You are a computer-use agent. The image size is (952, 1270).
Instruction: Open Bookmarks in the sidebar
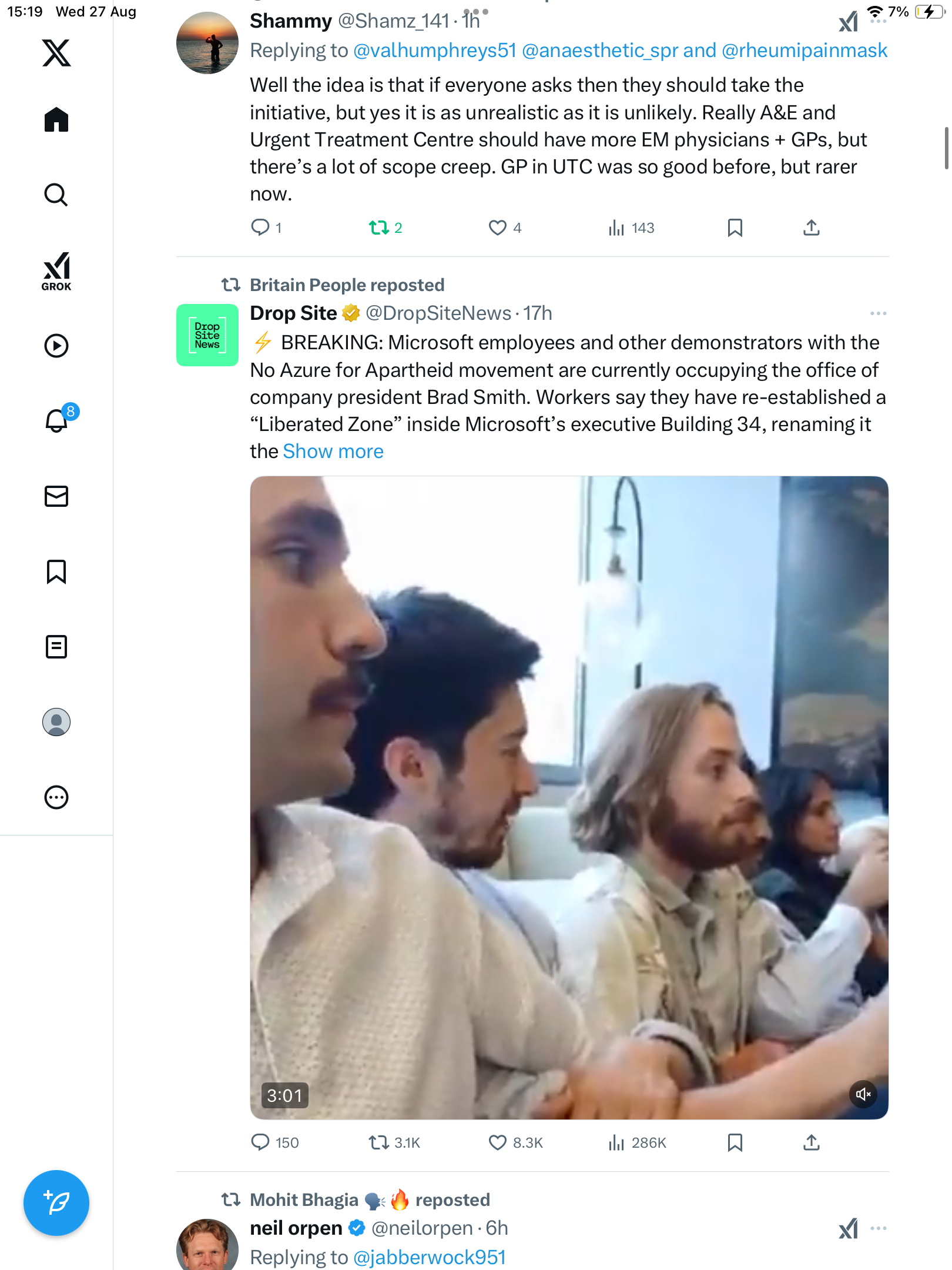tap(56, 571)
